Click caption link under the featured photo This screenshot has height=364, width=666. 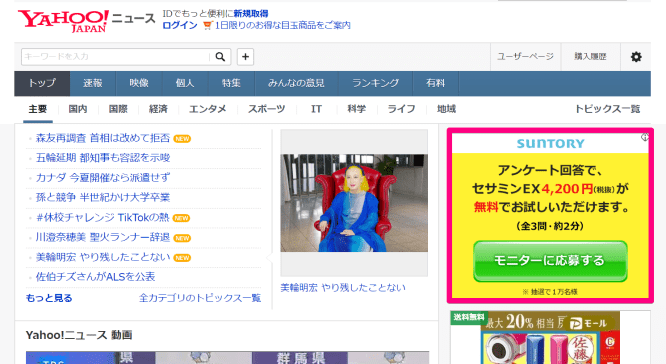pyautogui.click(x=343, y=288)
